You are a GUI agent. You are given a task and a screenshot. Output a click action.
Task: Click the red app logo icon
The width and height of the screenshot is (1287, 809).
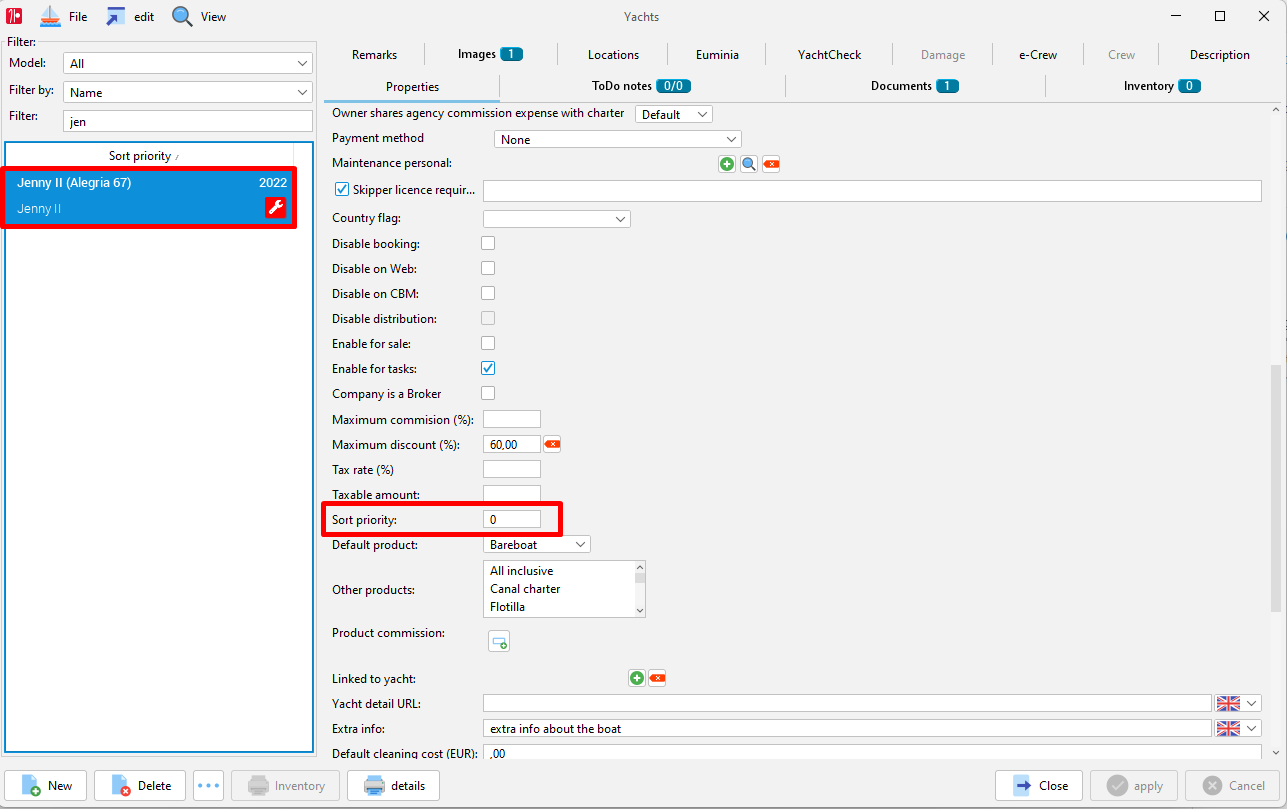pyautogui.click(x=14, y=16)
